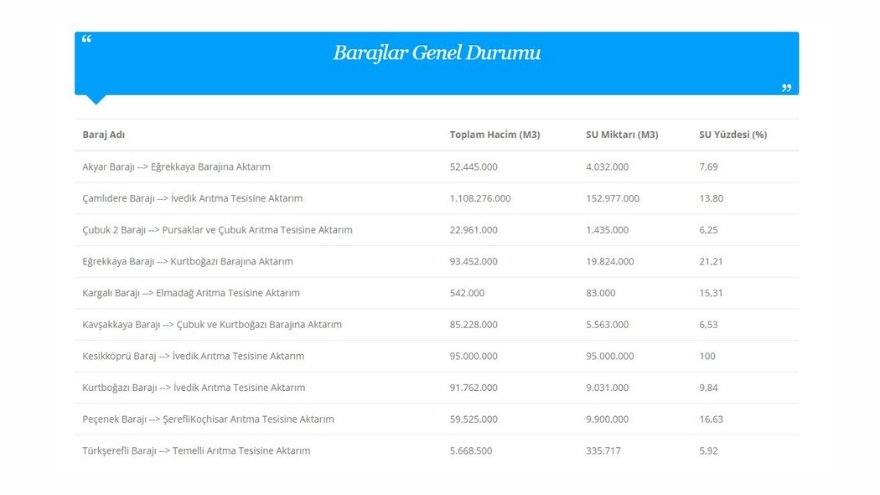The width and height of the screenshot is (880, 495).
Task: Click the Barajlar Genel Durumu title
Action: click(x=437, y=53)
